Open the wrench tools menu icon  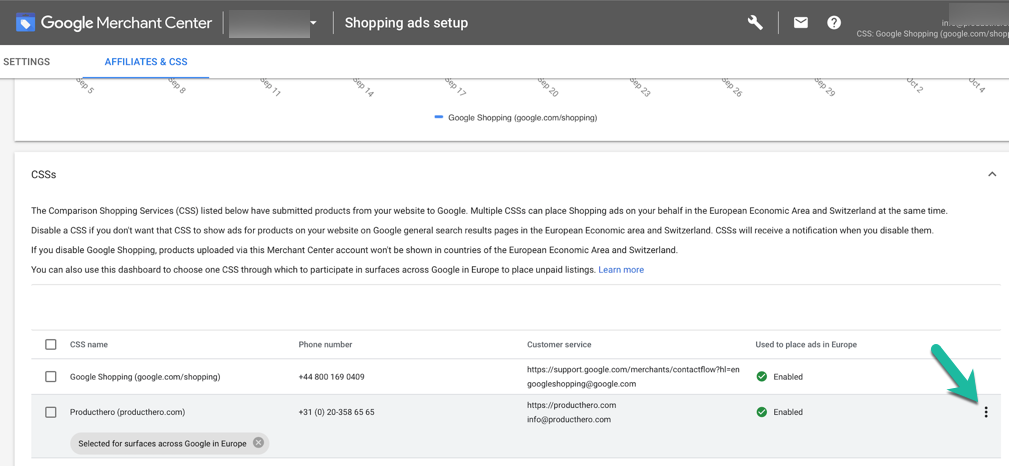[x=755, y=22]
